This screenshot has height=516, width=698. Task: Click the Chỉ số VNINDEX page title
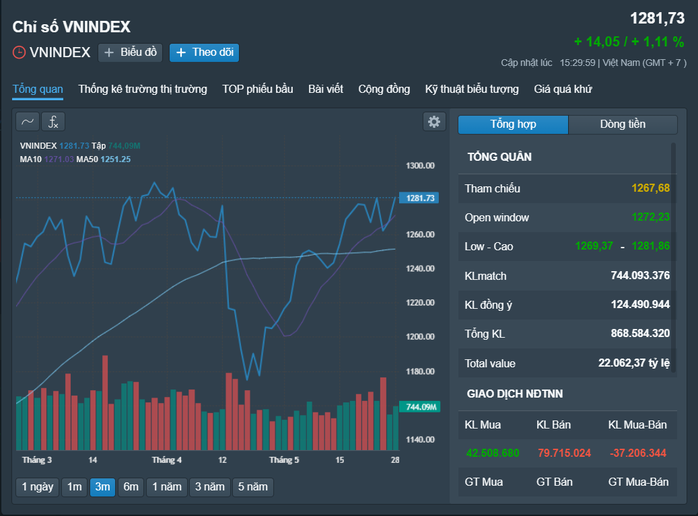click(x=71, y=27)
